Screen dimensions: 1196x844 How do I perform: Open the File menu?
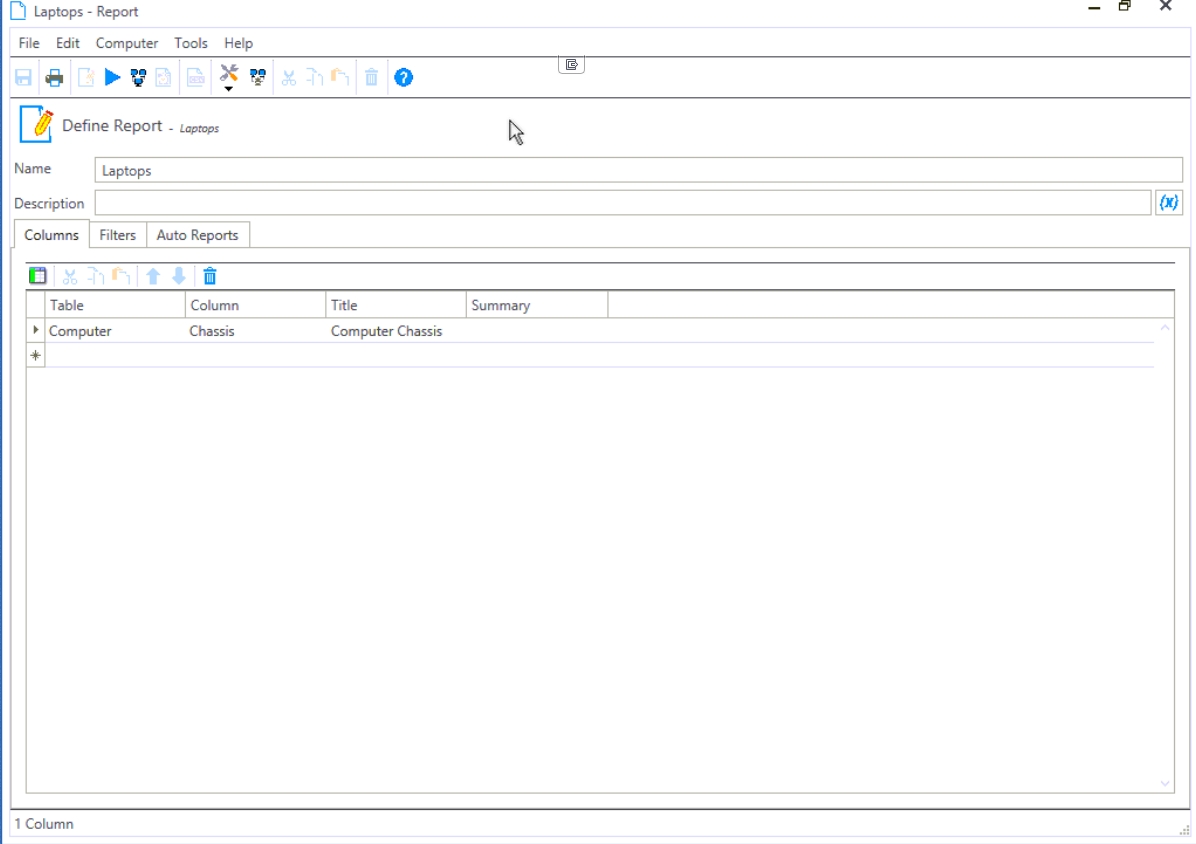(29, 43)
